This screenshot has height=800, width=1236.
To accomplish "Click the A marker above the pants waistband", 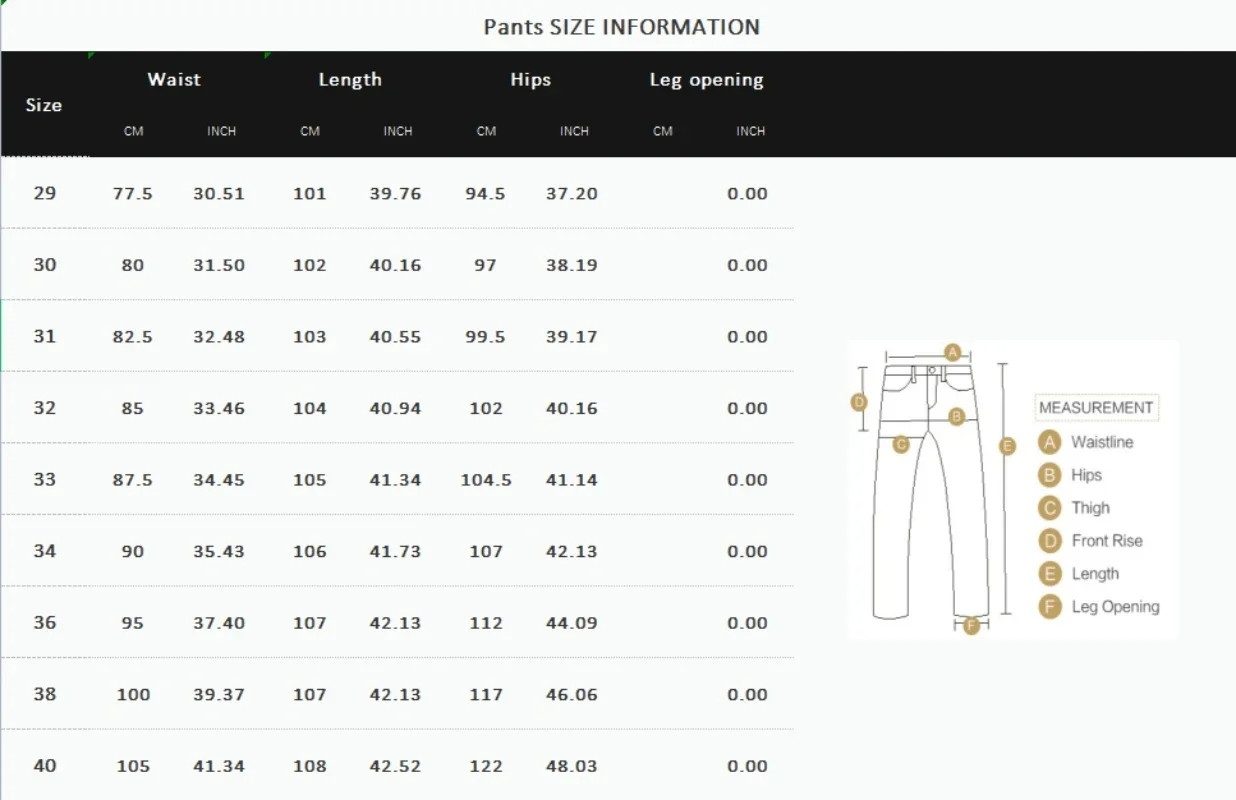I will tap(953, 352).
